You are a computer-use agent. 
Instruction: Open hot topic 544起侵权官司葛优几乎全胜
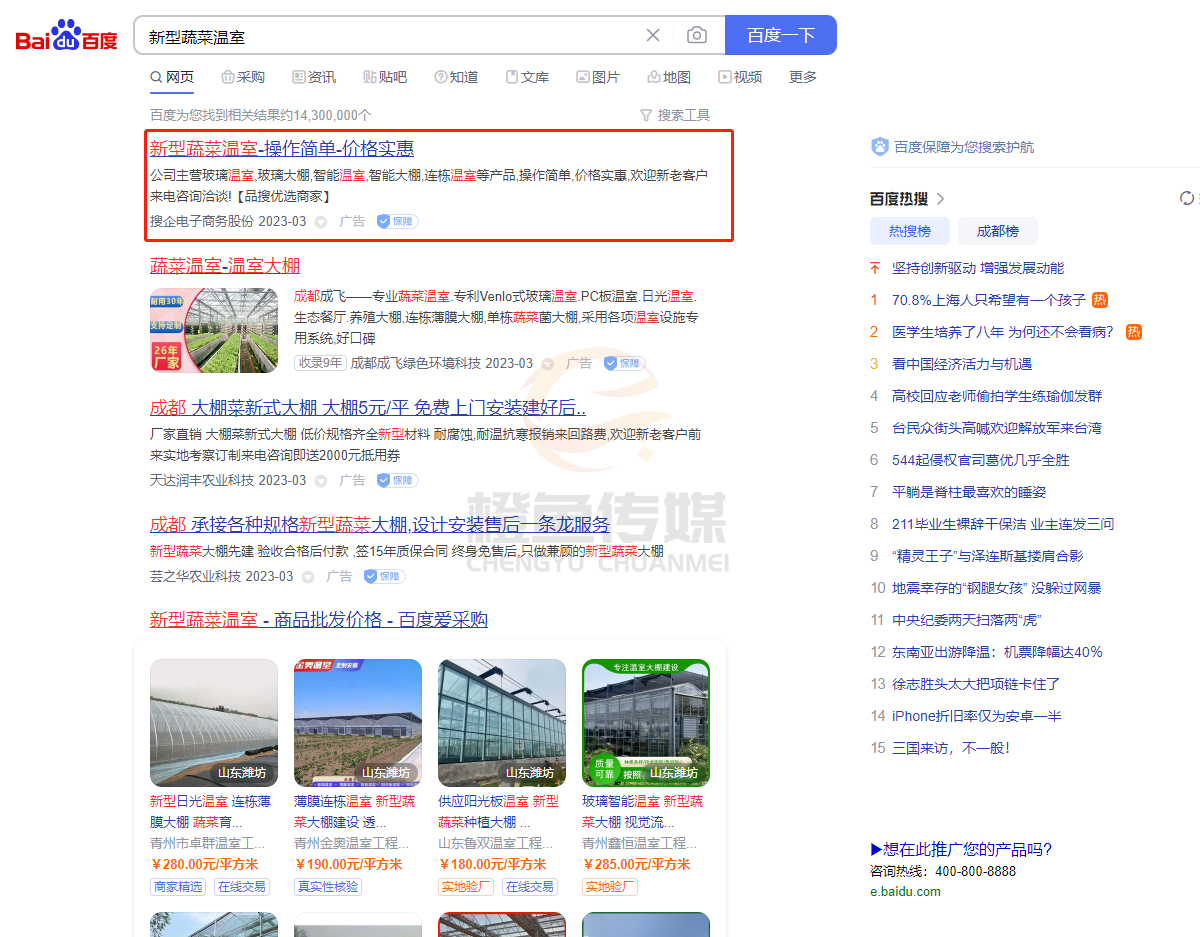point(981,460)
